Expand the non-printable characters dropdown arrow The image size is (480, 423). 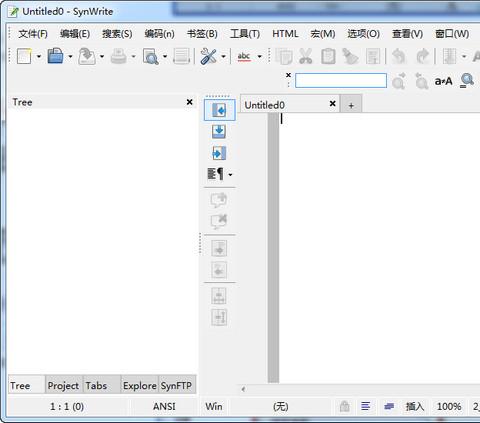coord(230,174)
